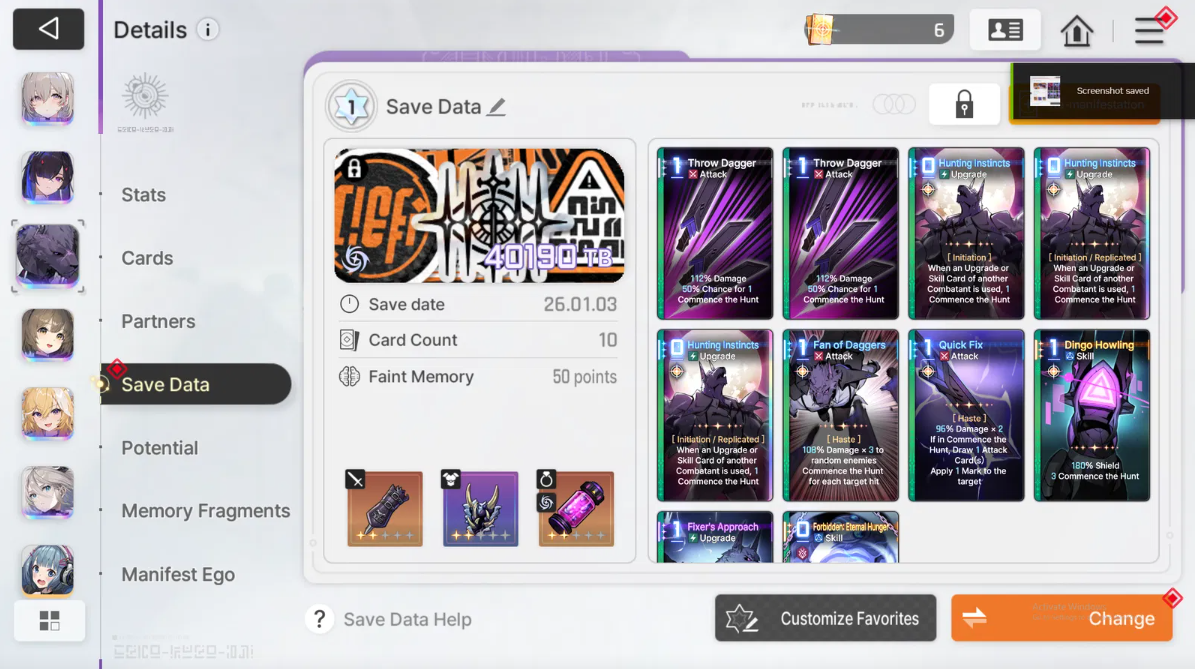Open Save Data Help question mark
Image resolution: width=1195 pixels, height=669 pixels.
click(x=320, y=619)
